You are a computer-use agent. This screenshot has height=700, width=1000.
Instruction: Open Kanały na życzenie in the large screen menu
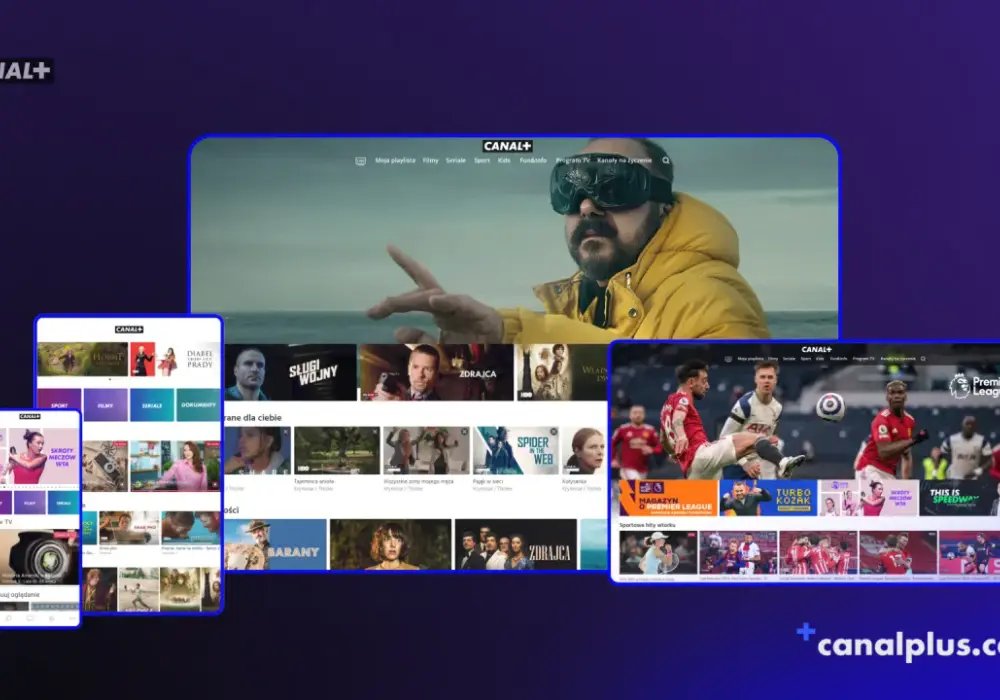click(624, 161)
